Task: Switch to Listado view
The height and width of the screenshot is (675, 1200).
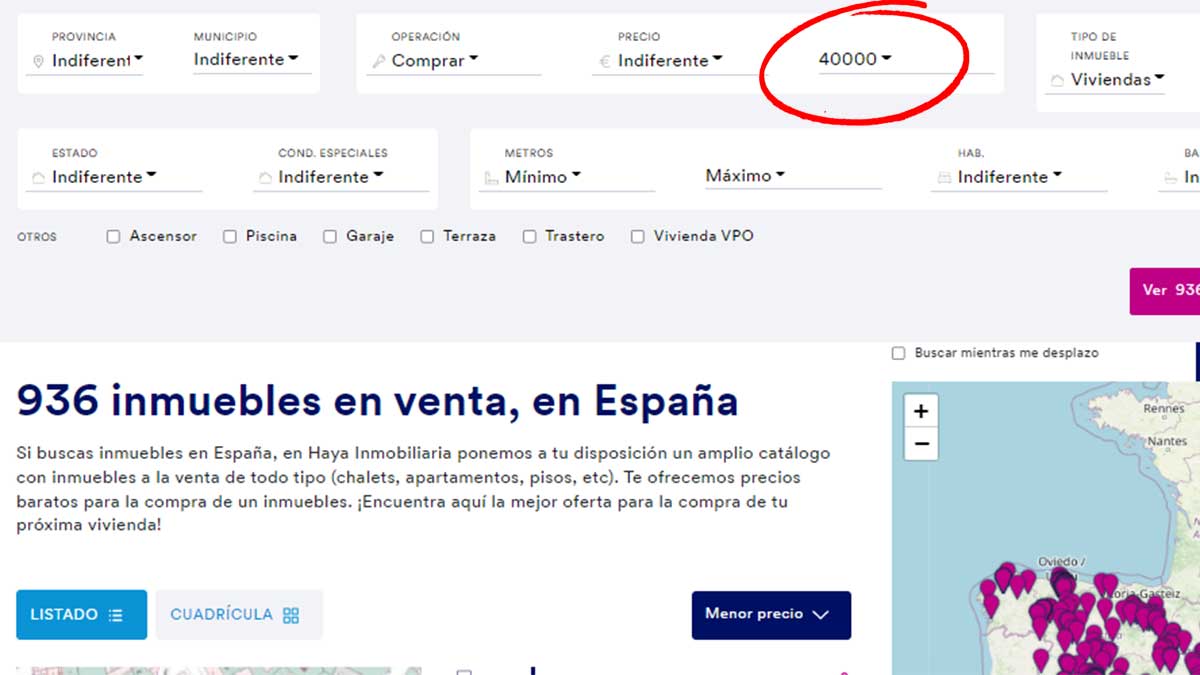Action: click(x=81, y=614)
